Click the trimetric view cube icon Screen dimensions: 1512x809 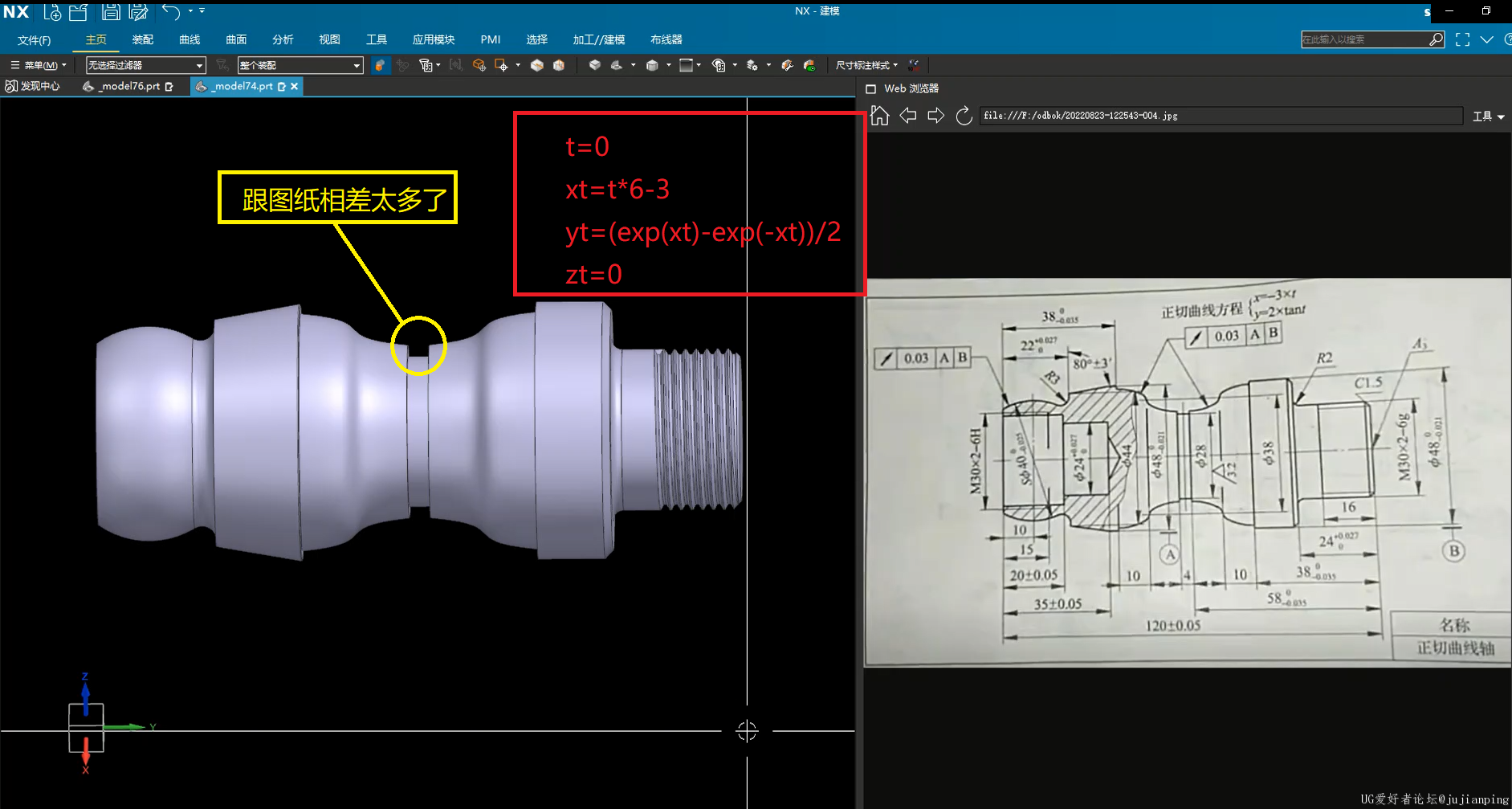point(595,65)
